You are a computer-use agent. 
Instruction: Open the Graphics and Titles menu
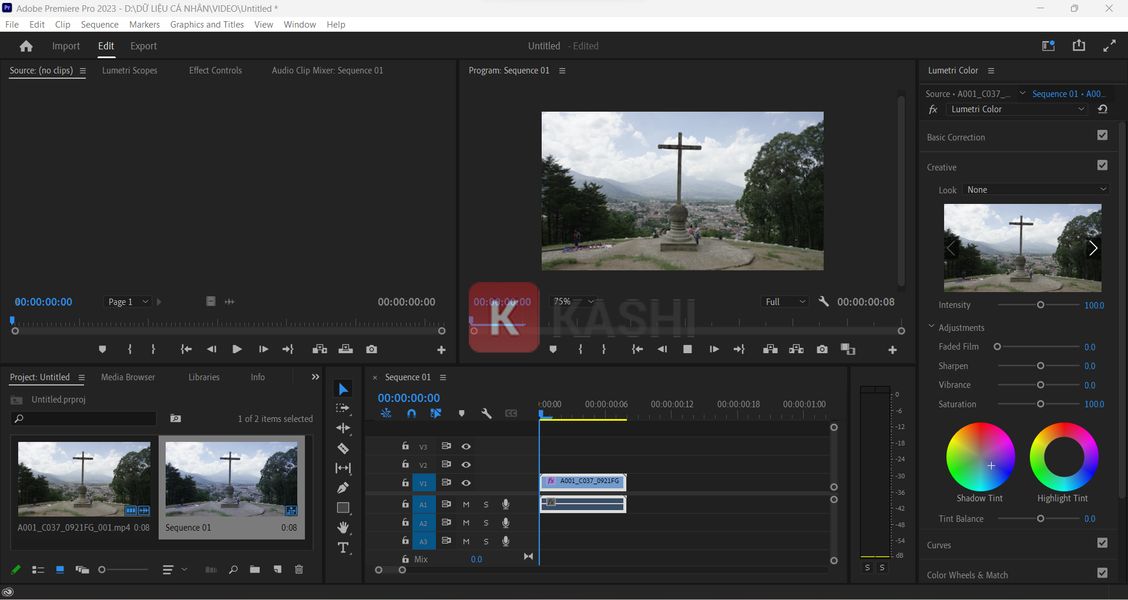point(207,24)
